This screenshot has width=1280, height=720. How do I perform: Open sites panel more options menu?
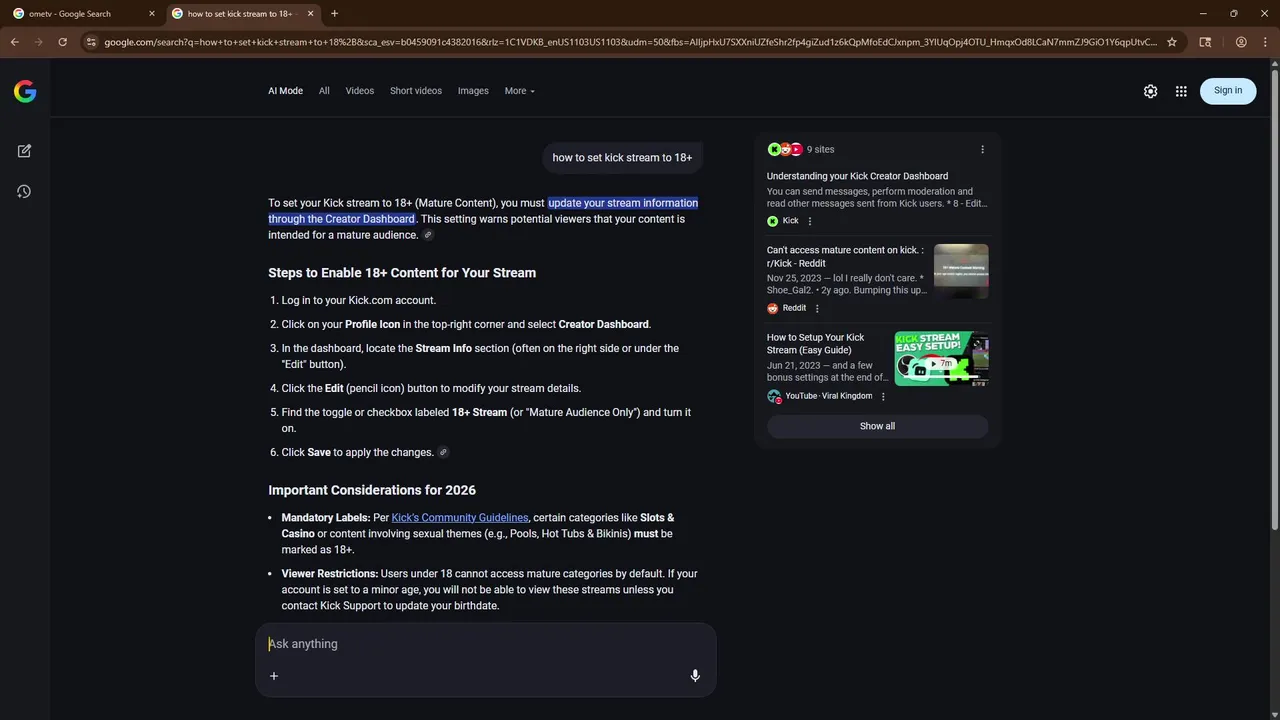coord(982,149)
